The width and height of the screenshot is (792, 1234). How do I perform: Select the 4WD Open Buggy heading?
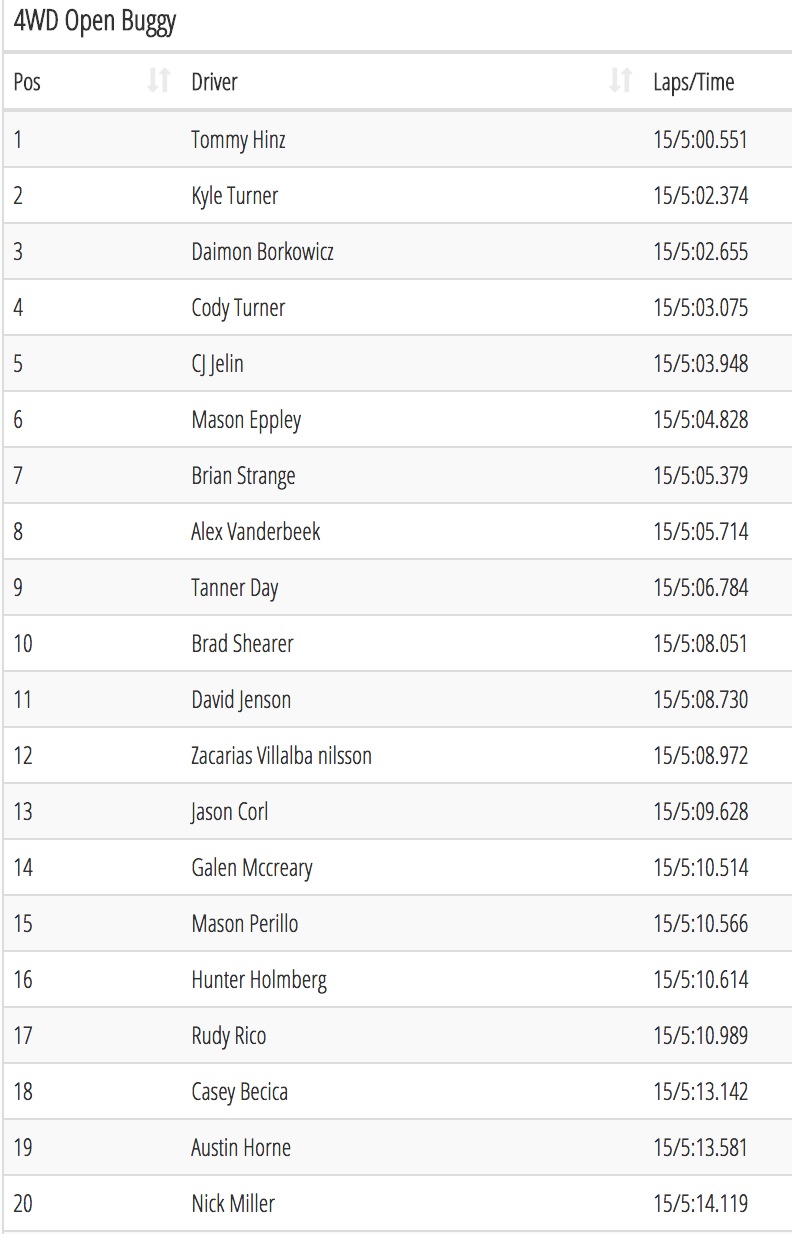click(x=95, y=23)
